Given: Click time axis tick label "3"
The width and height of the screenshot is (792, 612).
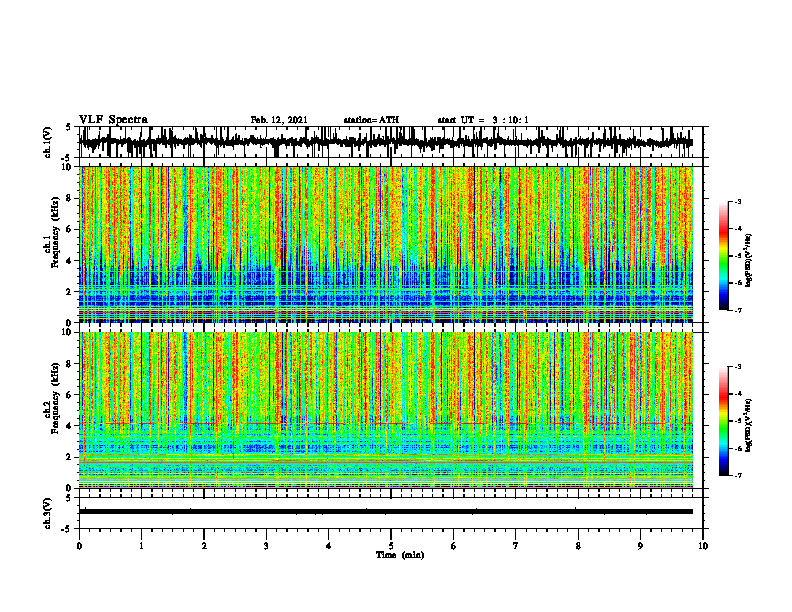Looking at the screenshot, I should (266, 546).
